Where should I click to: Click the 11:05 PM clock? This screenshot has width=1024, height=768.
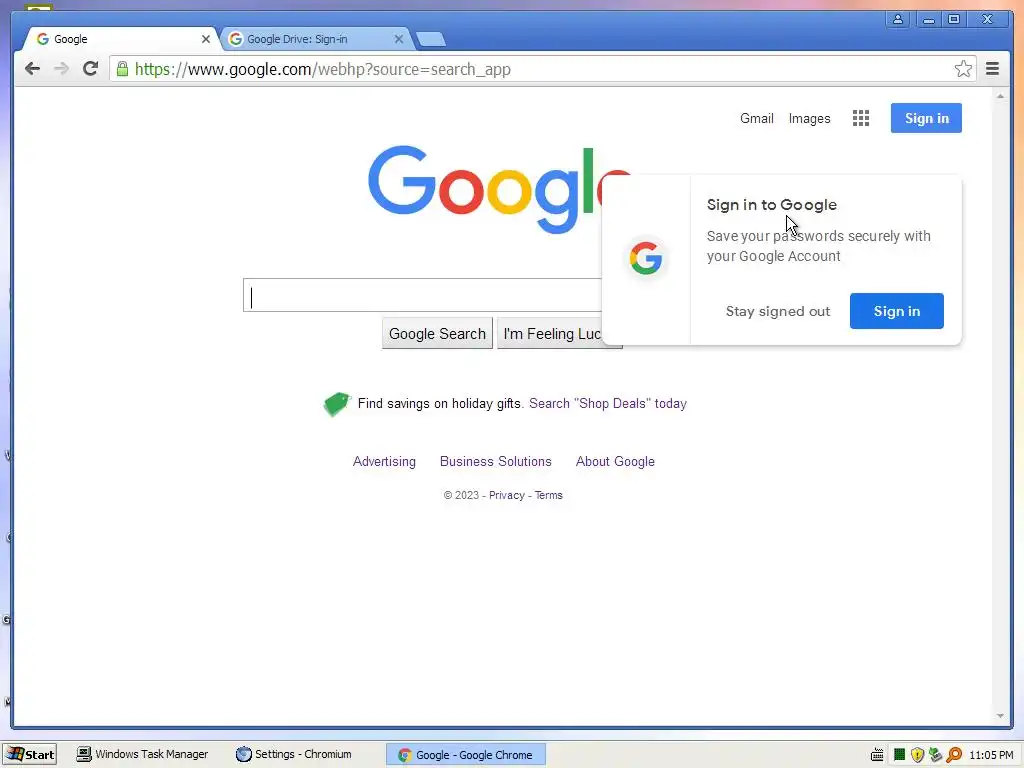pyautogui.click(x=991, y=755)
